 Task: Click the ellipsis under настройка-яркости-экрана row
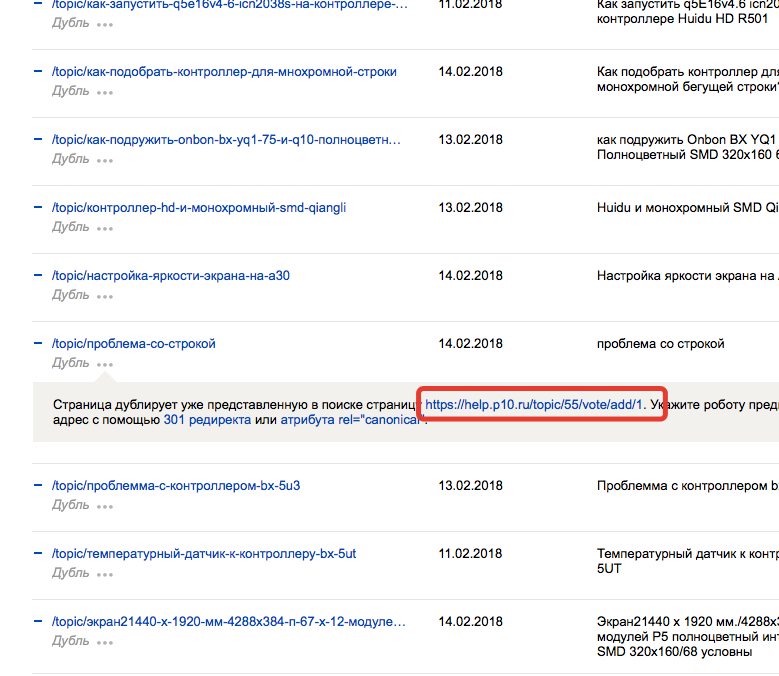click(105, 296)
